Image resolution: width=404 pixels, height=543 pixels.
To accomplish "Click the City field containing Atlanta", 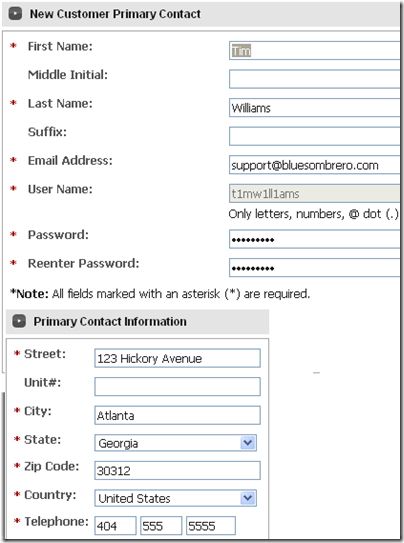I will tap(177, 415).
